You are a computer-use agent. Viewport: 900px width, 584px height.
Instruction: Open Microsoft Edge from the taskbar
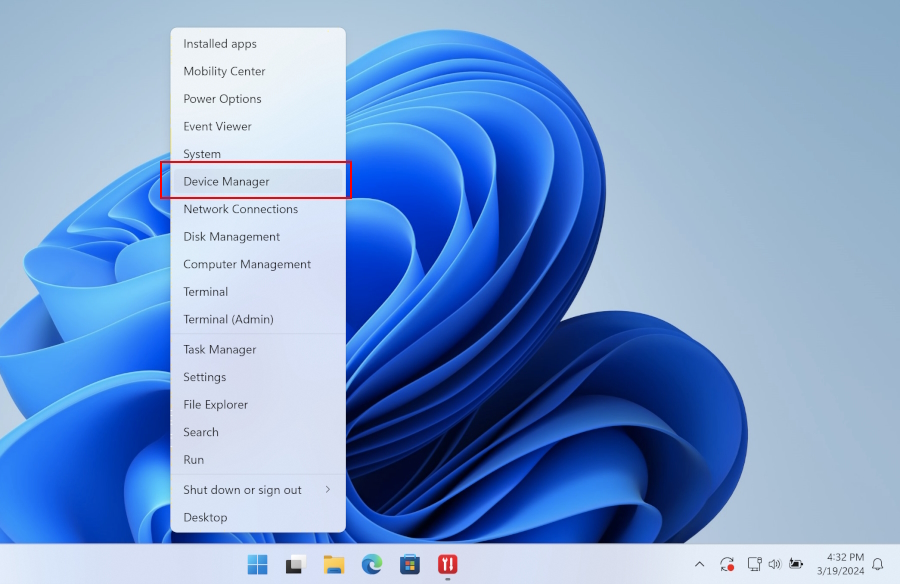(x=371, y=565)
